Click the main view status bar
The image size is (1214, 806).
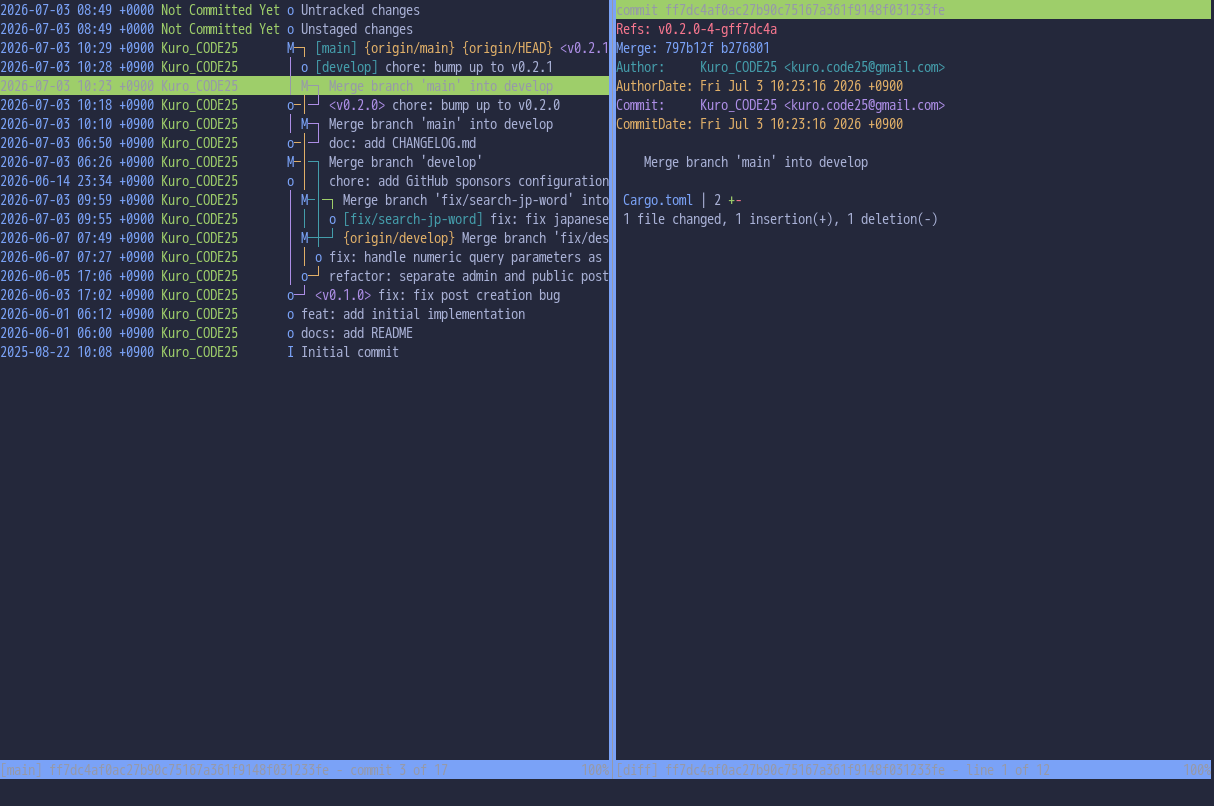(x=304, y=770)
